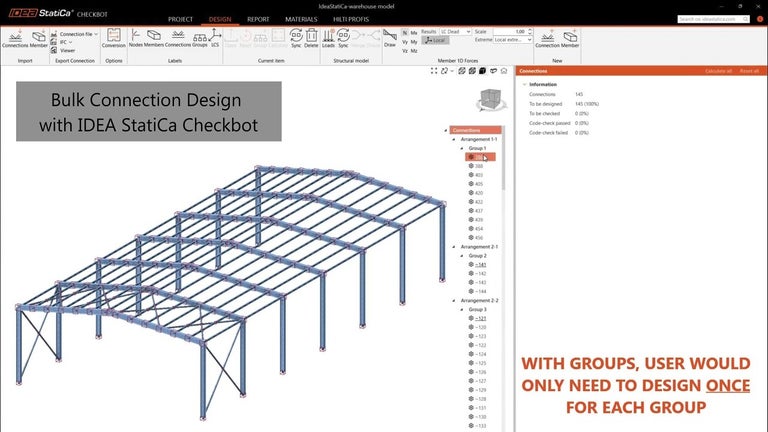Click the Draw forces icon
Screen dimensions: 768x432
[390, 39]
